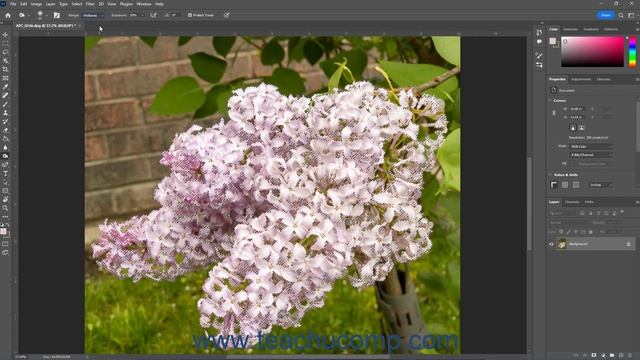Switch to the Libraries tab
640x360 pixels.
[x=604, y=79]
